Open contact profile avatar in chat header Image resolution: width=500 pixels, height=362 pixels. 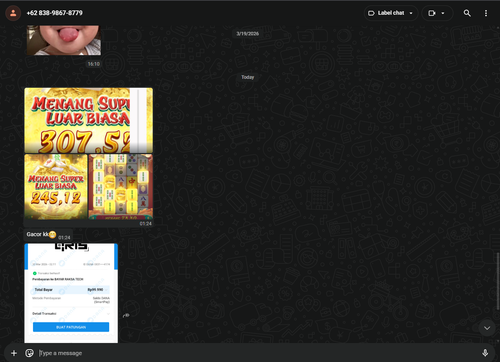(x=13, y=13)
